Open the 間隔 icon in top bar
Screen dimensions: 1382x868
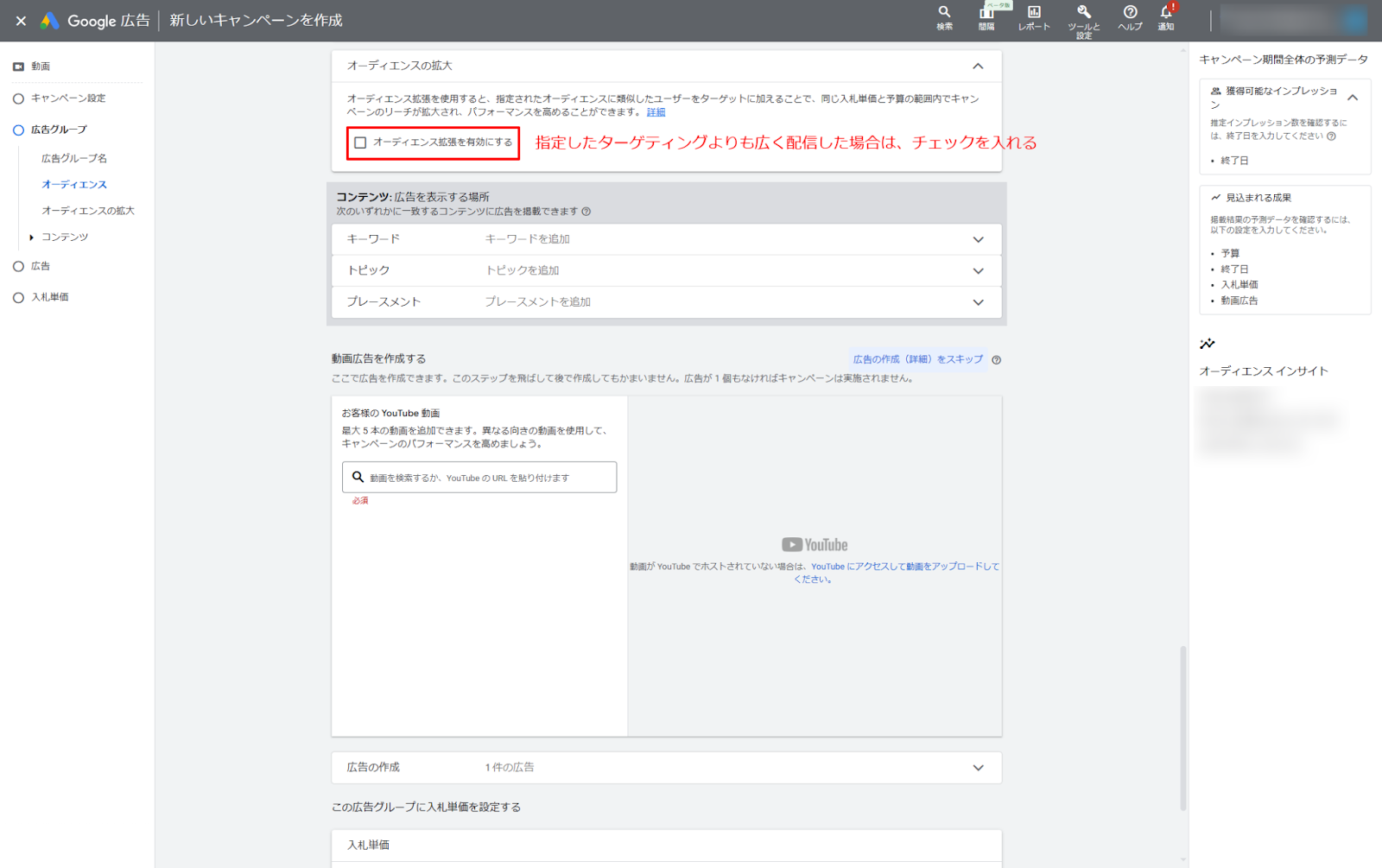click(986, 17)
